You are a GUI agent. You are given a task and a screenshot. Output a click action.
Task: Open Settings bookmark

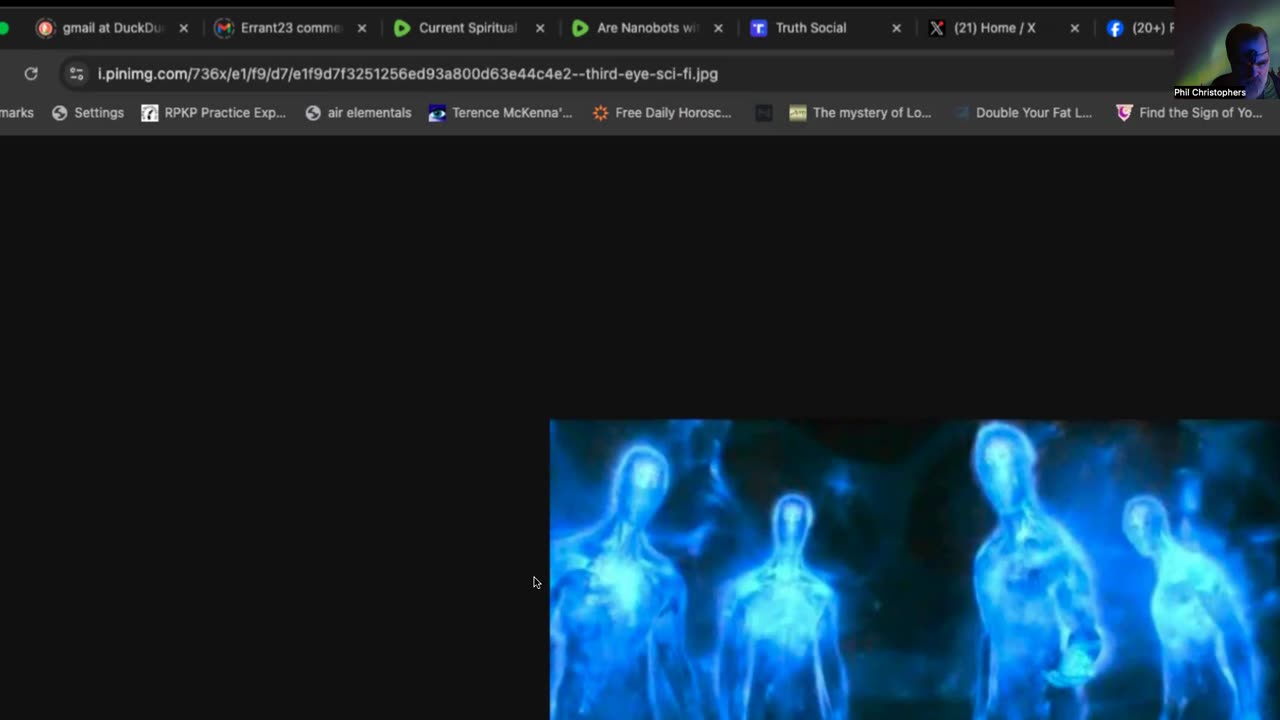tap(88, 113)
